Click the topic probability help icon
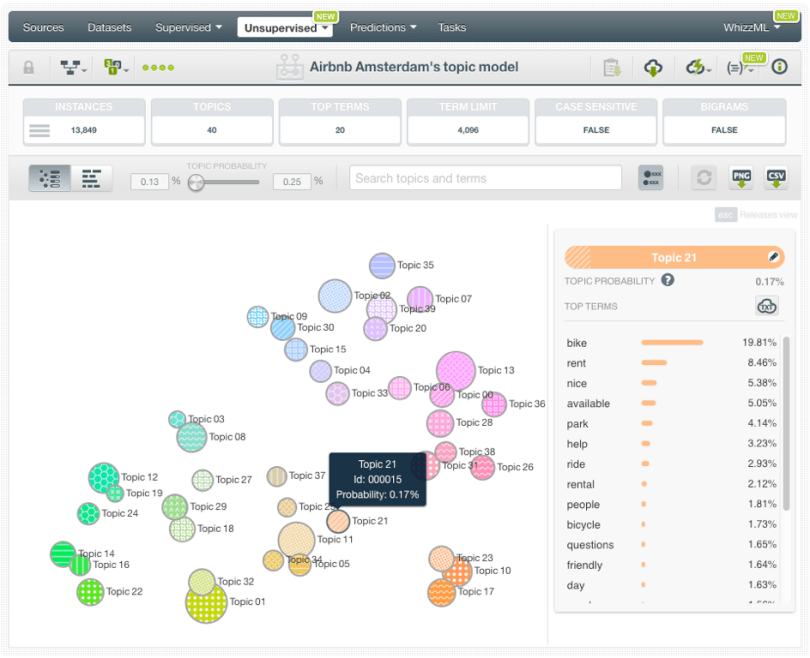The height and width of the screenshot is (658, 810). pos(668,280)
